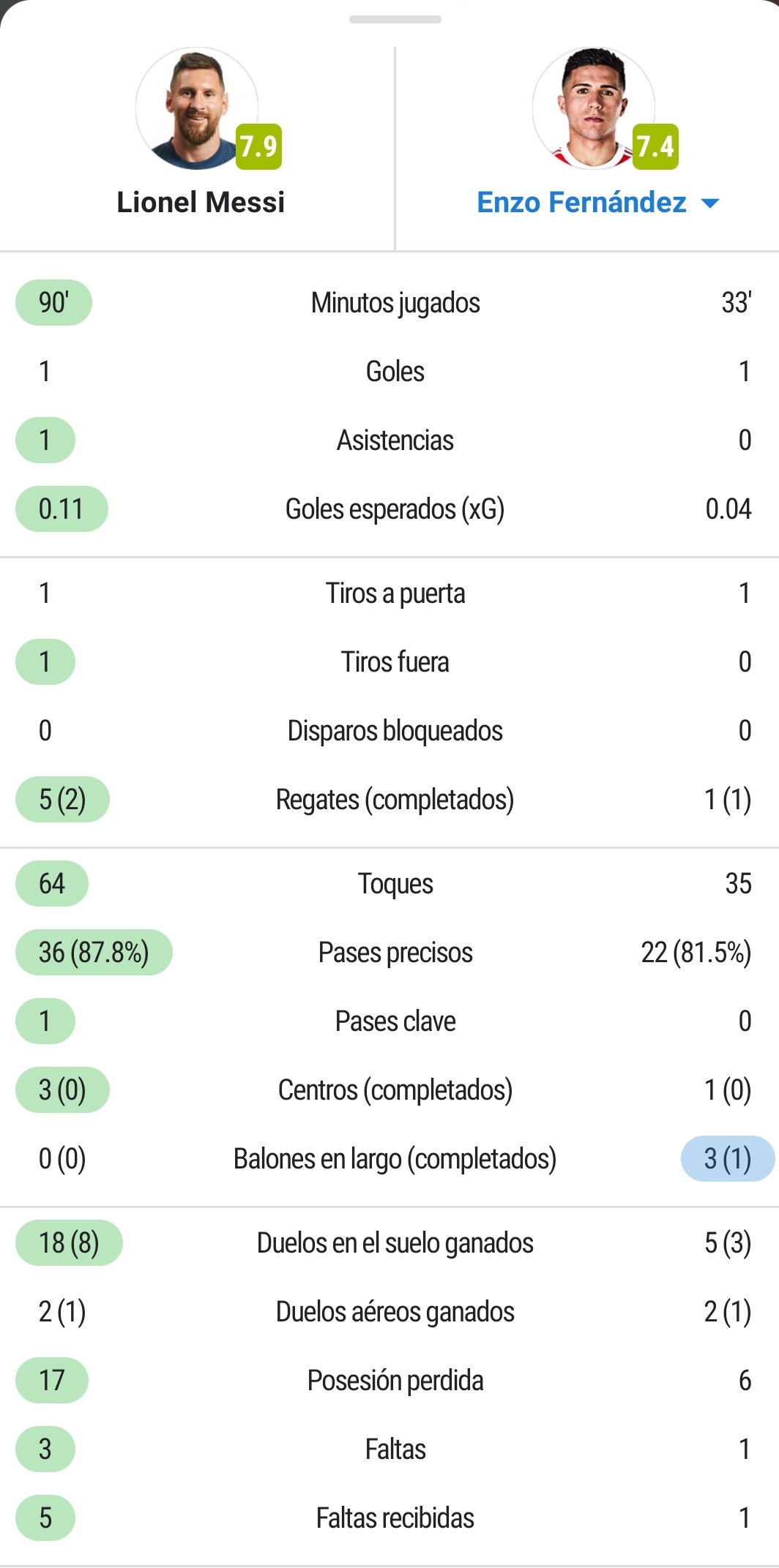
Task: Tap the Lionel Messi name label
Action: (x=201, y=203)
